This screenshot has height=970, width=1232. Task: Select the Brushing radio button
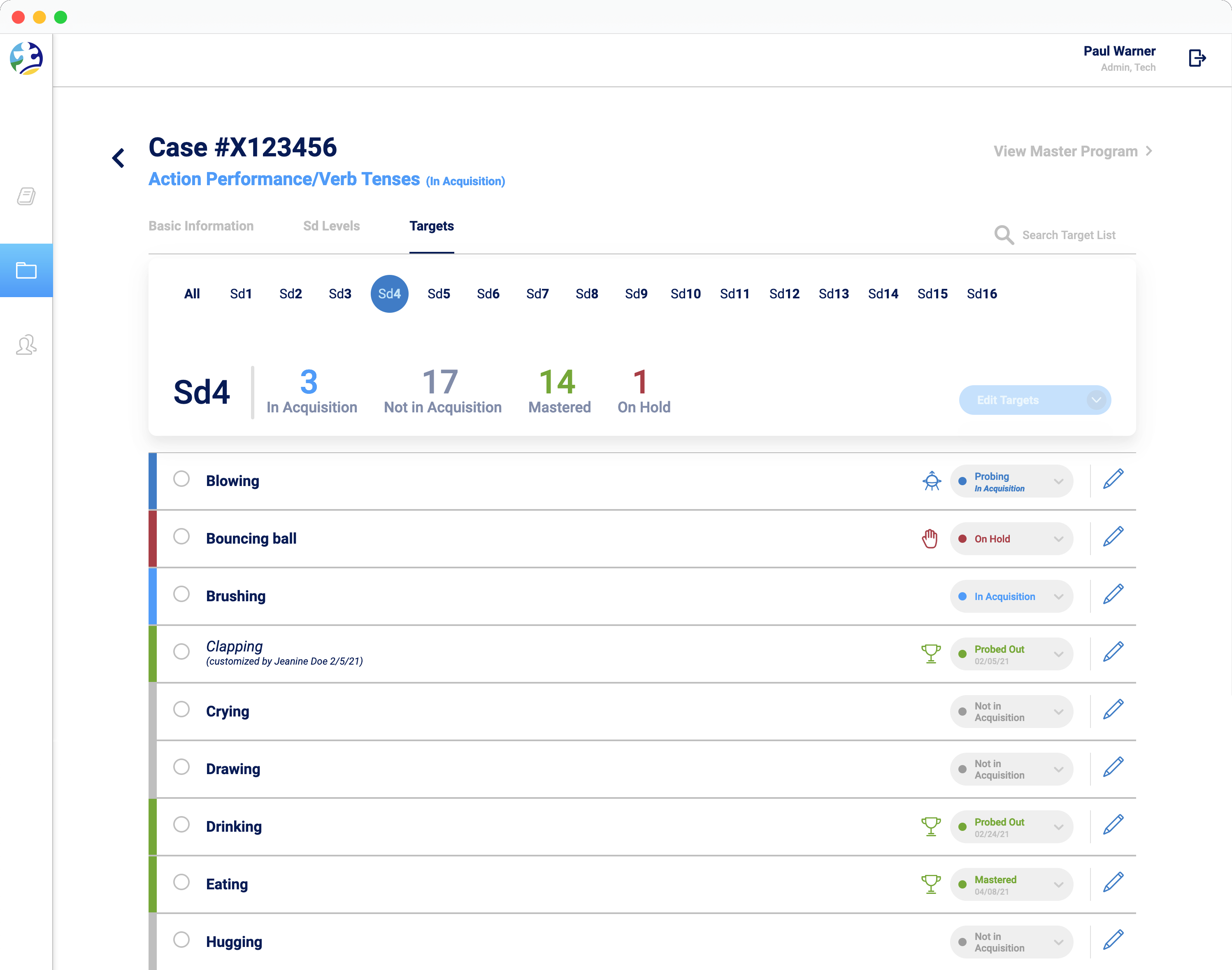(x=182, y=594)
